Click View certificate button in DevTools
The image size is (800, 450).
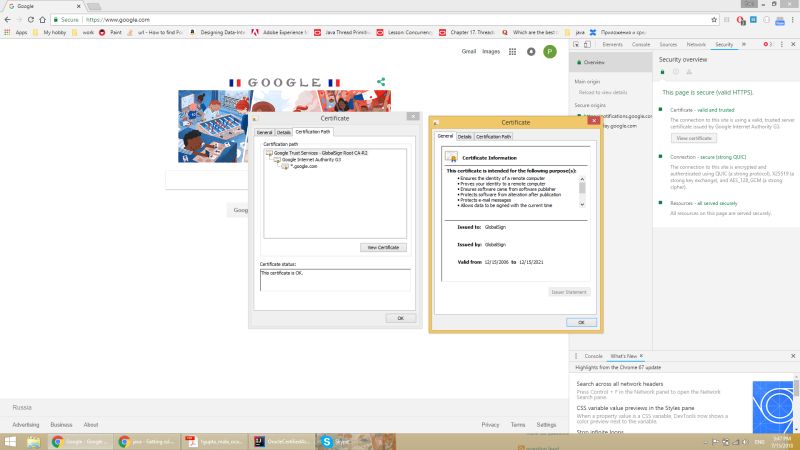(694, 138)
